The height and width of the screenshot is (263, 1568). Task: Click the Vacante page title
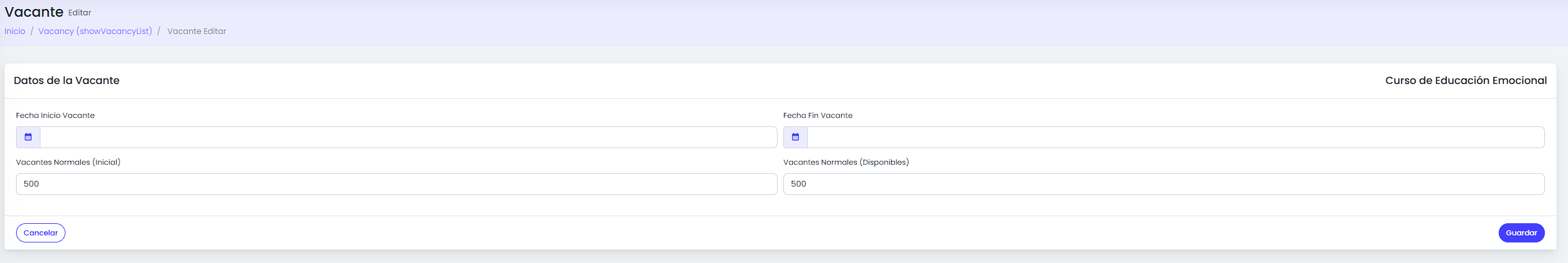tap(34, 12)
